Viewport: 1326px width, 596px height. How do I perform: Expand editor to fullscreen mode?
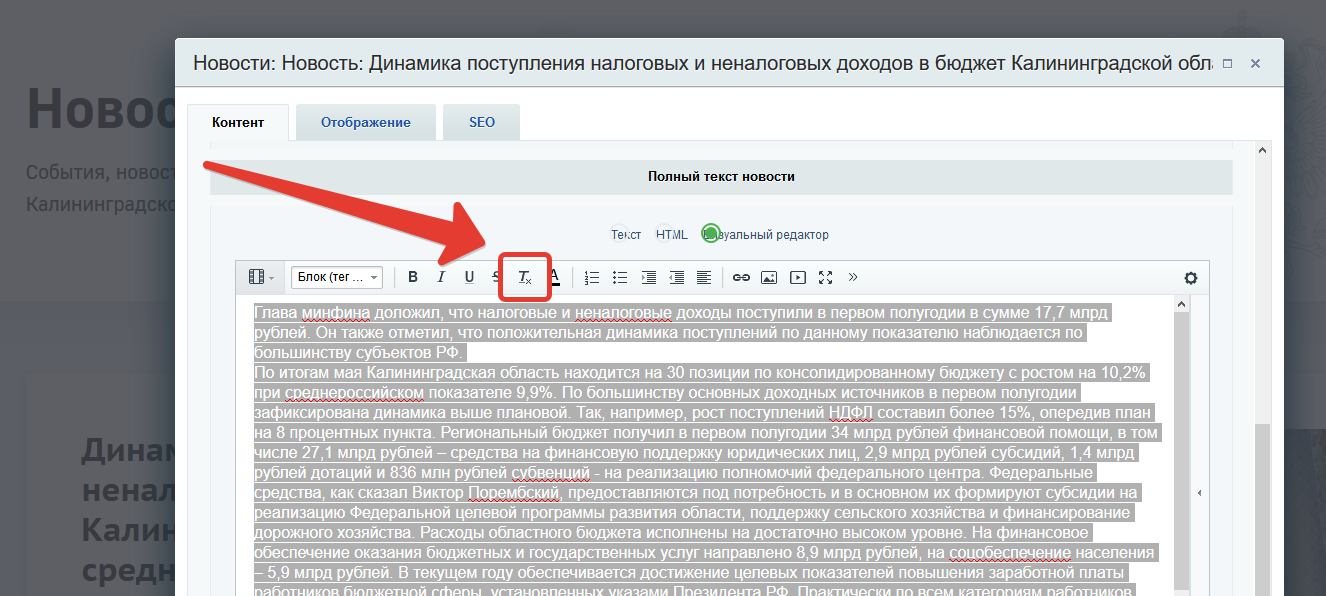pyautogui.click(x=825, y=277)
